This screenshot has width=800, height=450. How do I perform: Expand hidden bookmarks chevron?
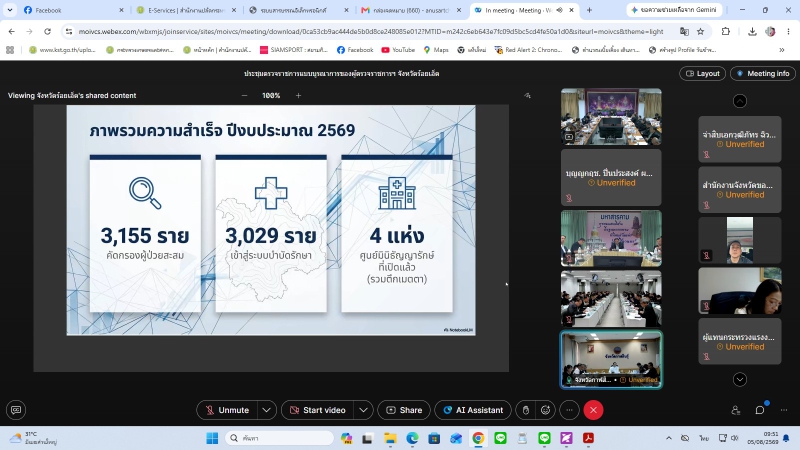pos(782,50)
